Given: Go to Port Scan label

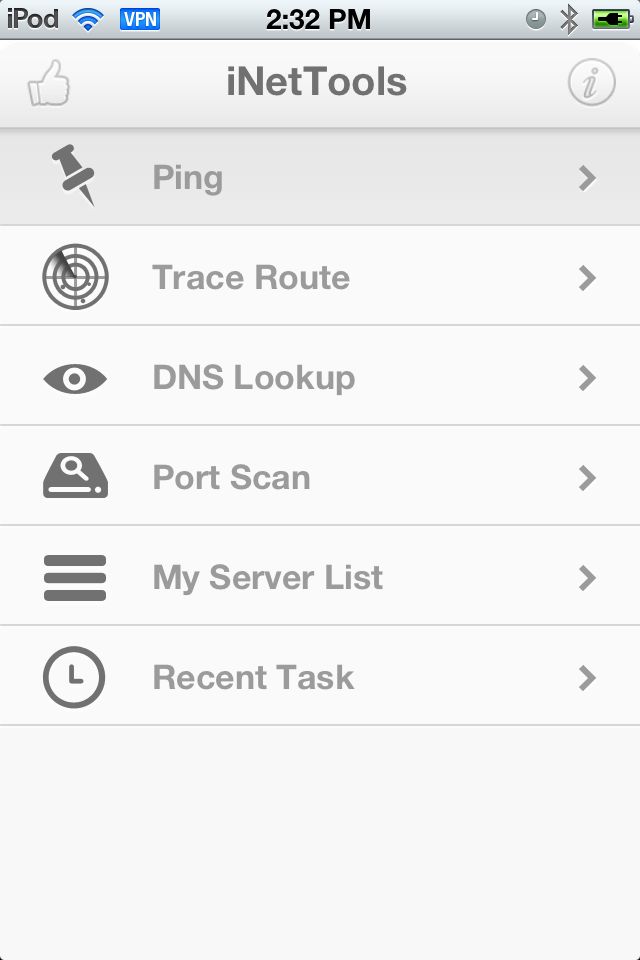Looking at the screenshot, I should tap(232, 478).
